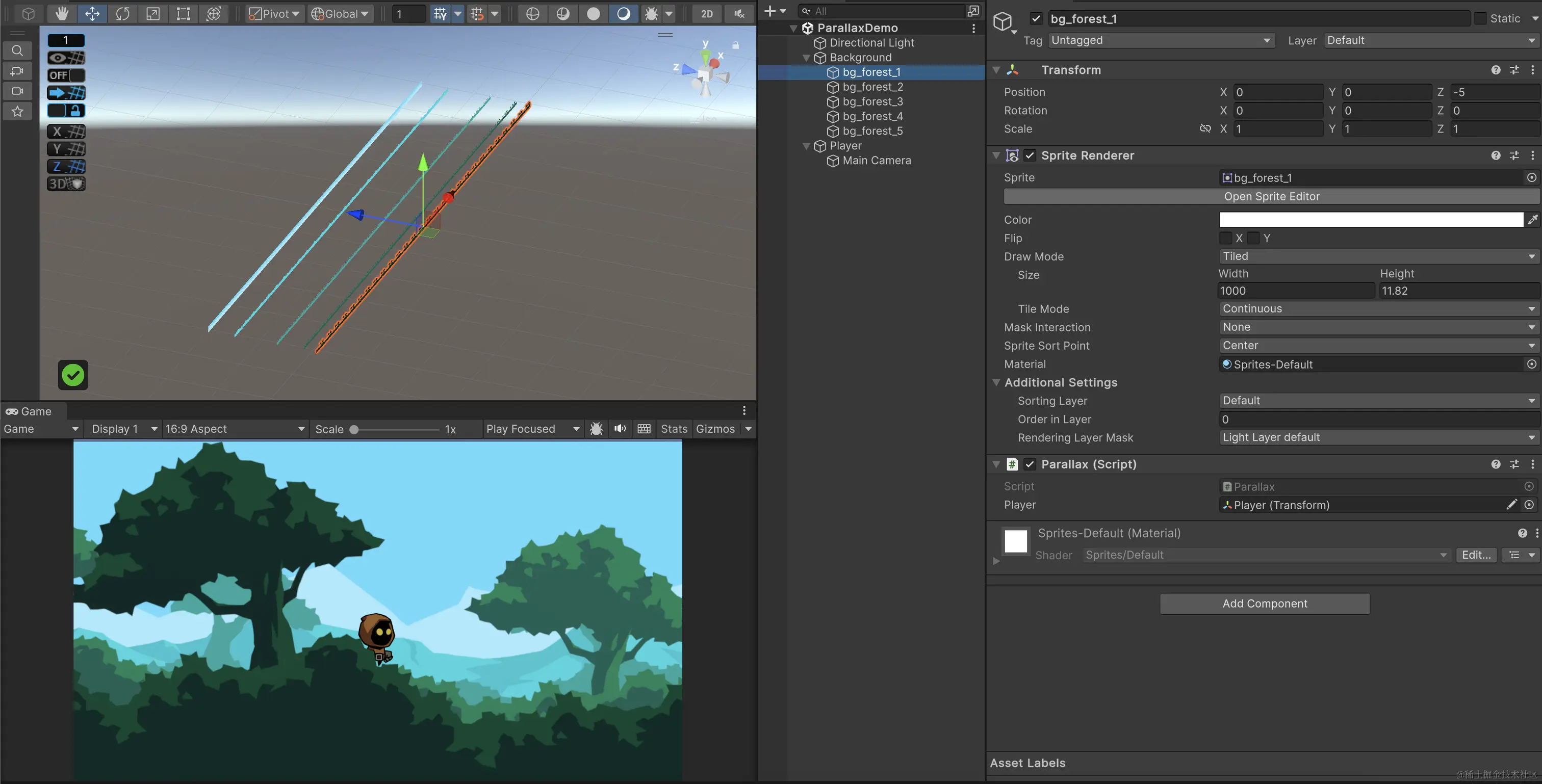This screenshot has height=784, width=1542.
Task: Select the Rotate tool
Action: tap(123, 13)
